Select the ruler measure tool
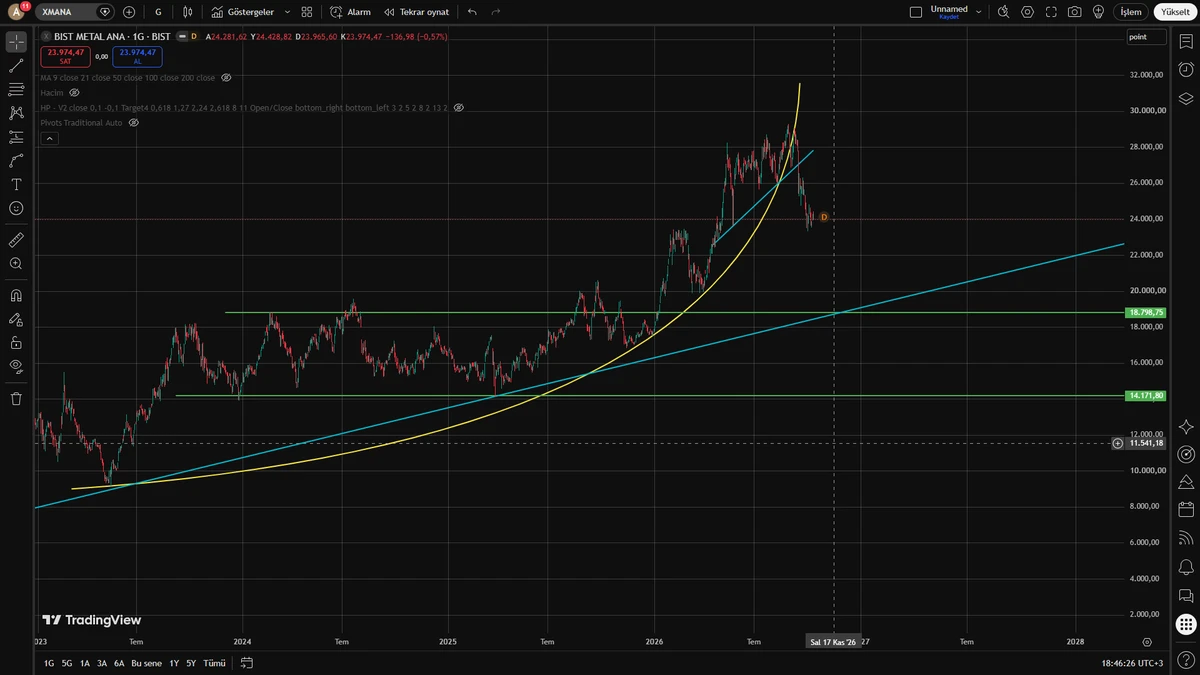1200x675 pixels. click(x=16, y=240)
